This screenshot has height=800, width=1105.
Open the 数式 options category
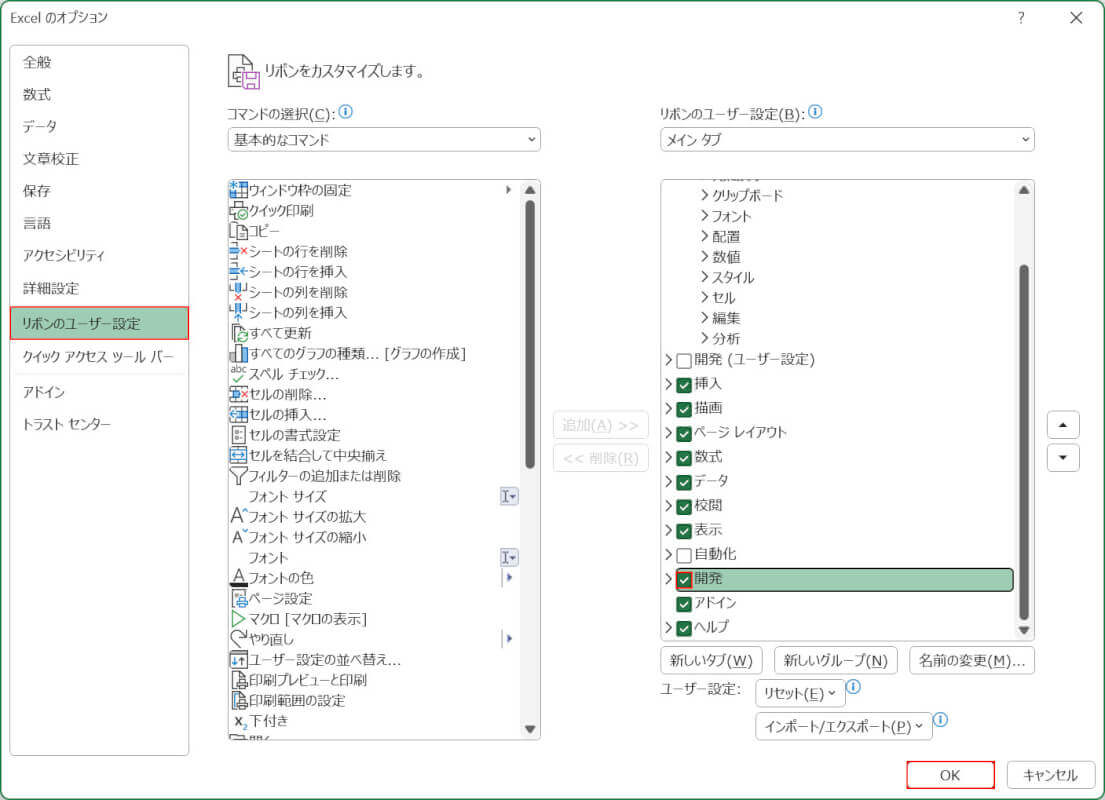[x=37, y=95]
